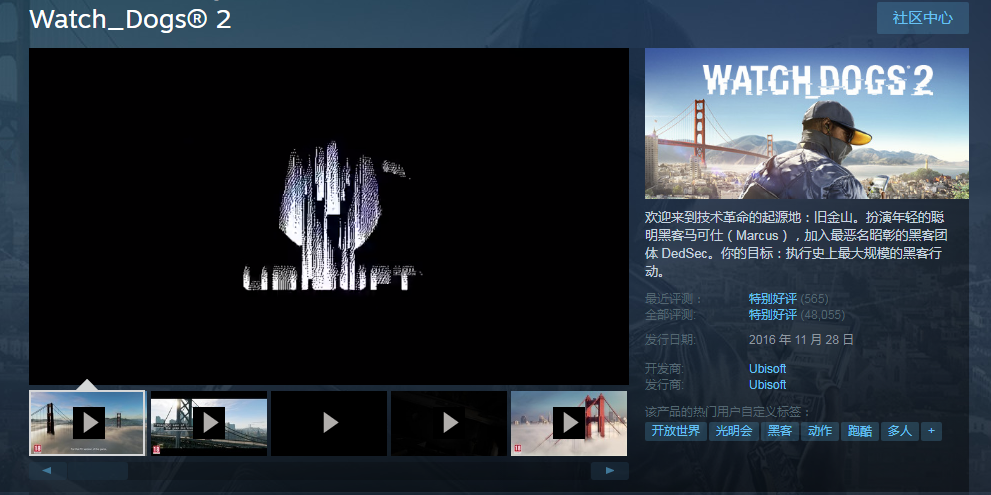Image resolution: width=991 pixels, height=495 pixels.
Task: Click the thumbnail strip scrollbar handle
Action: [x=98, y=471]
